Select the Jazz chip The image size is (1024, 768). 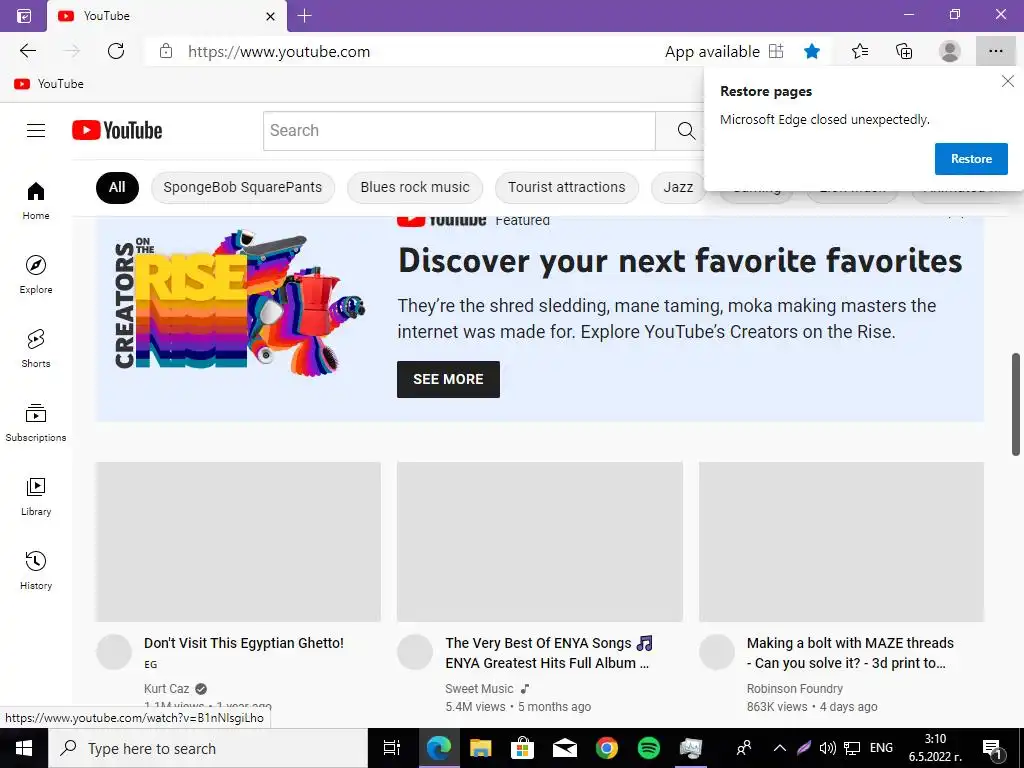tap(678, 187)
